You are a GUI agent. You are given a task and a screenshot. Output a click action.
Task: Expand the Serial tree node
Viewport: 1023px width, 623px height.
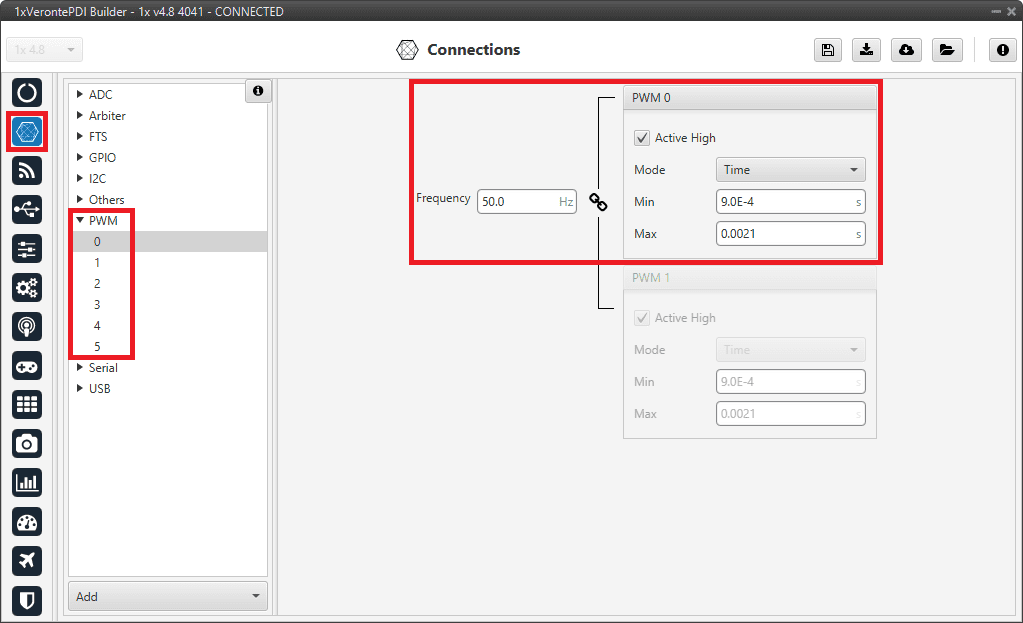click(80, 368)
